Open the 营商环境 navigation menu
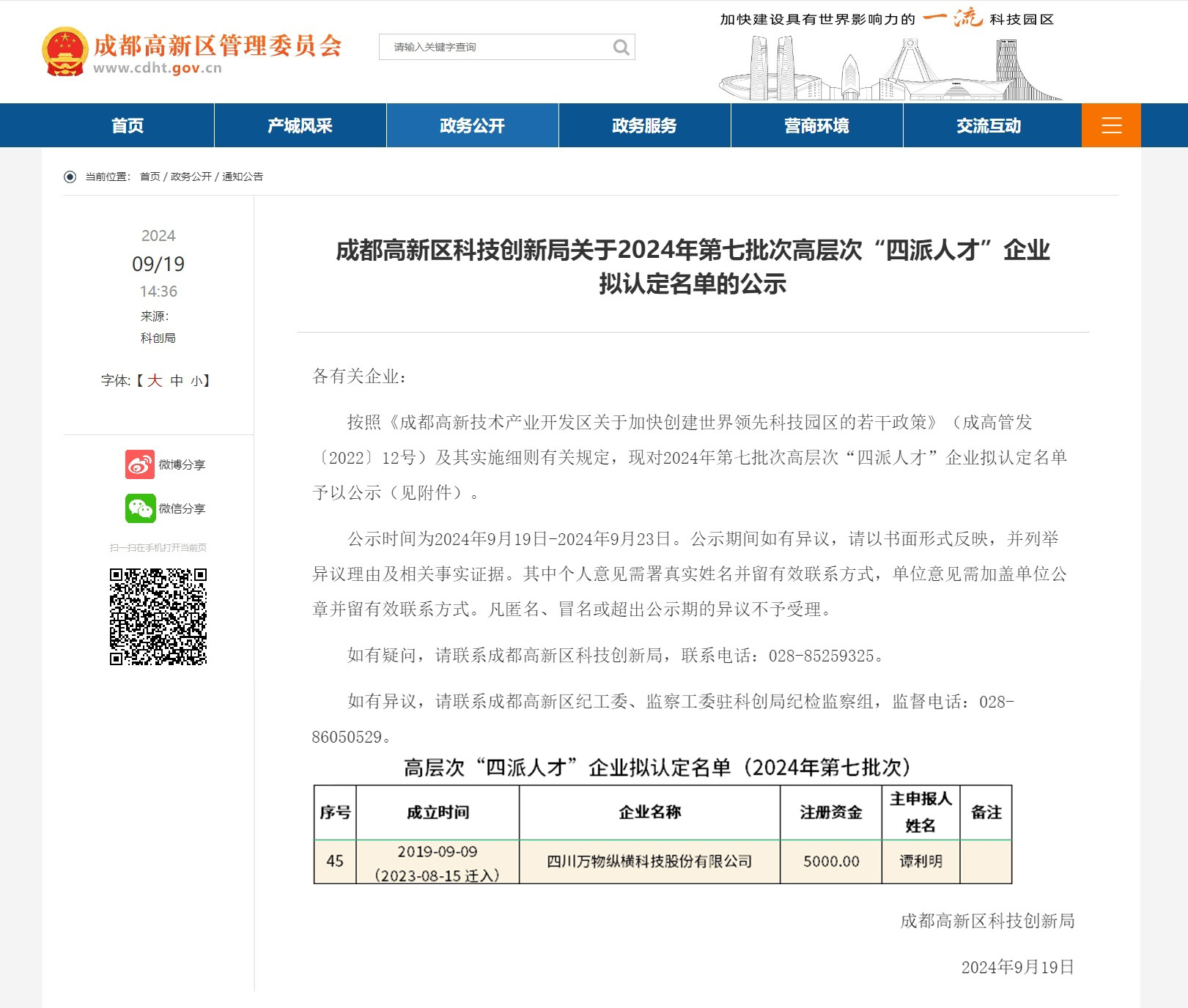 click(x=816, y=125)
